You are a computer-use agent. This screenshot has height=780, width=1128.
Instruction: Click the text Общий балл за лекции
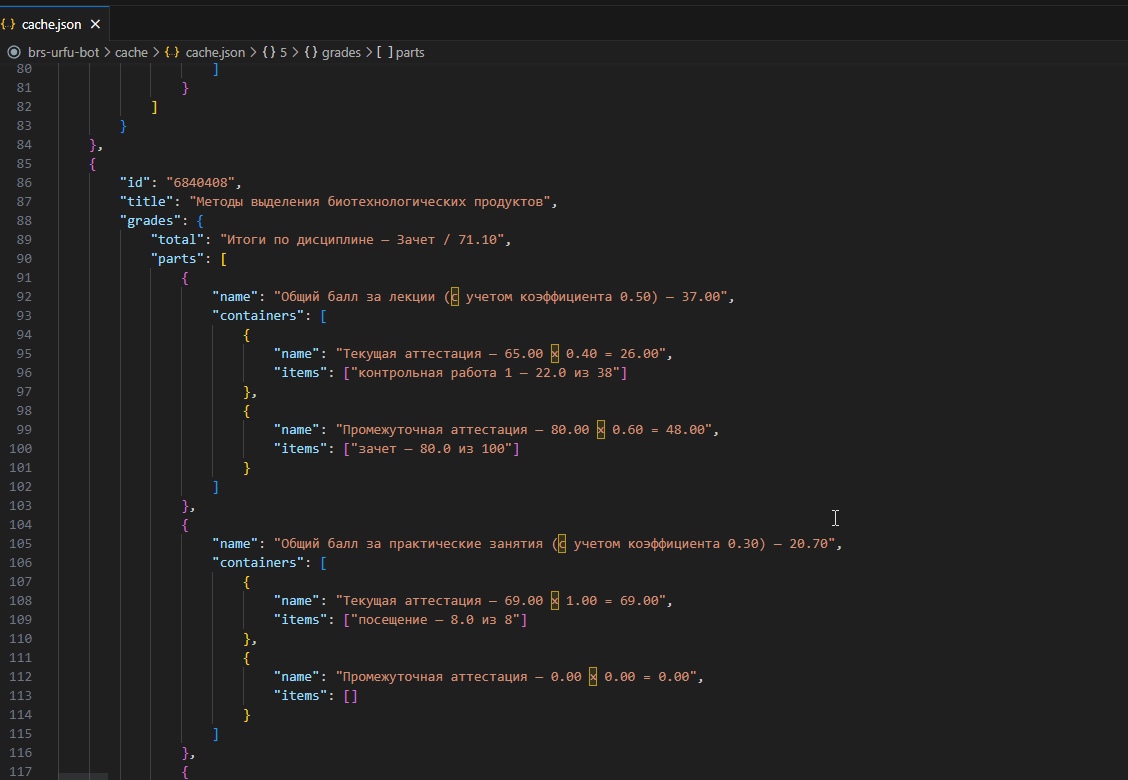358,296
